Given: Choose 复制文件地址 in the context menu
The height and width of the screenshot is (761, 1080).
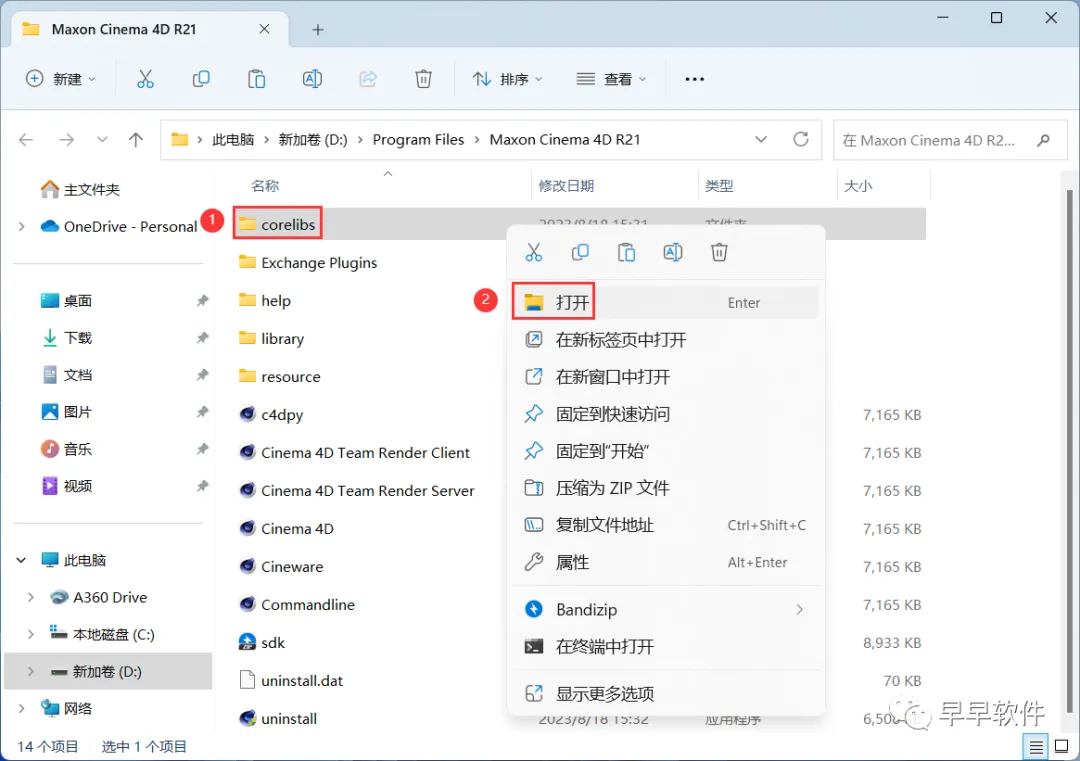Looking at the screenshot, I should click(665, 525).
